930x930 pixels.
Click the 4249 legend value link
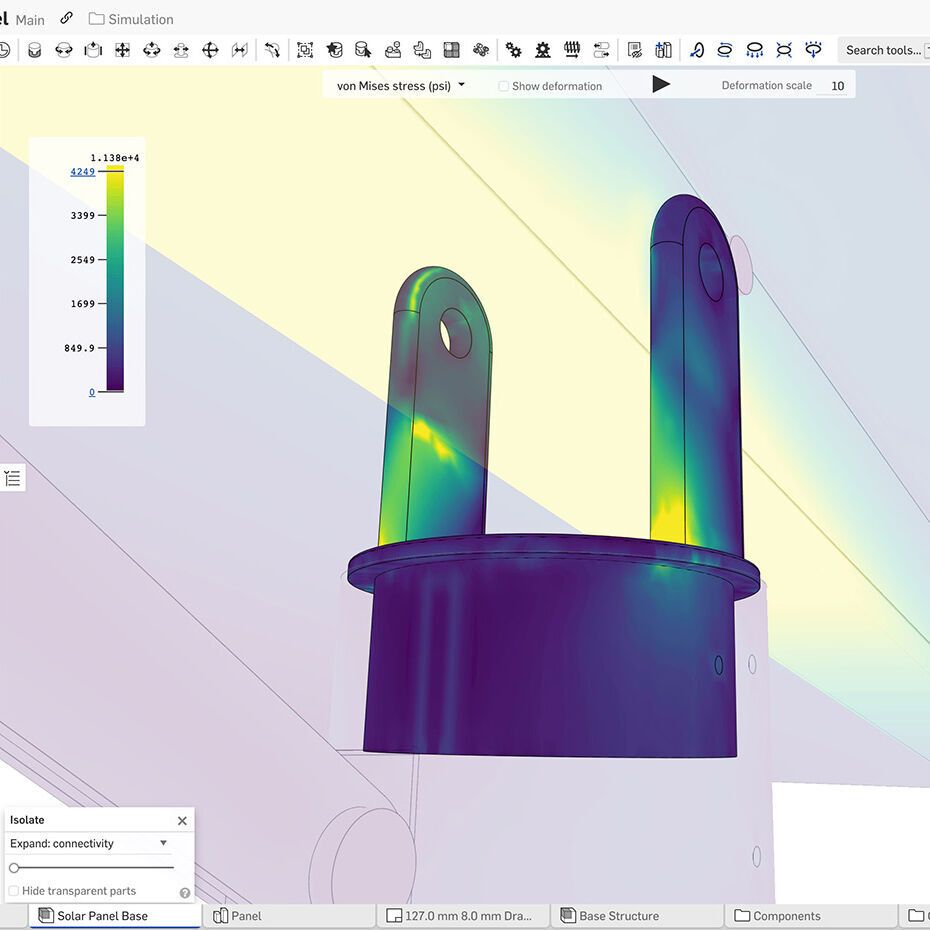(x=82, y=171)
